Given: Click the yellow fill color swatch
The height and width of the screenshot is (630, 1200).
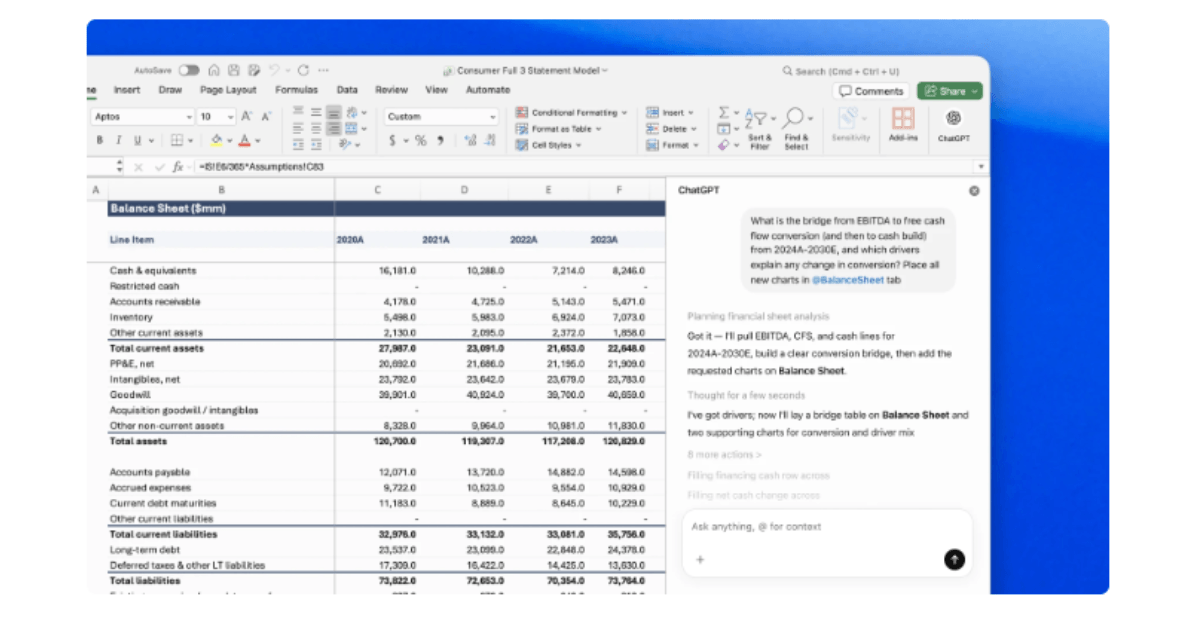Looking at the screenshot, I should [x=217, y=141].
